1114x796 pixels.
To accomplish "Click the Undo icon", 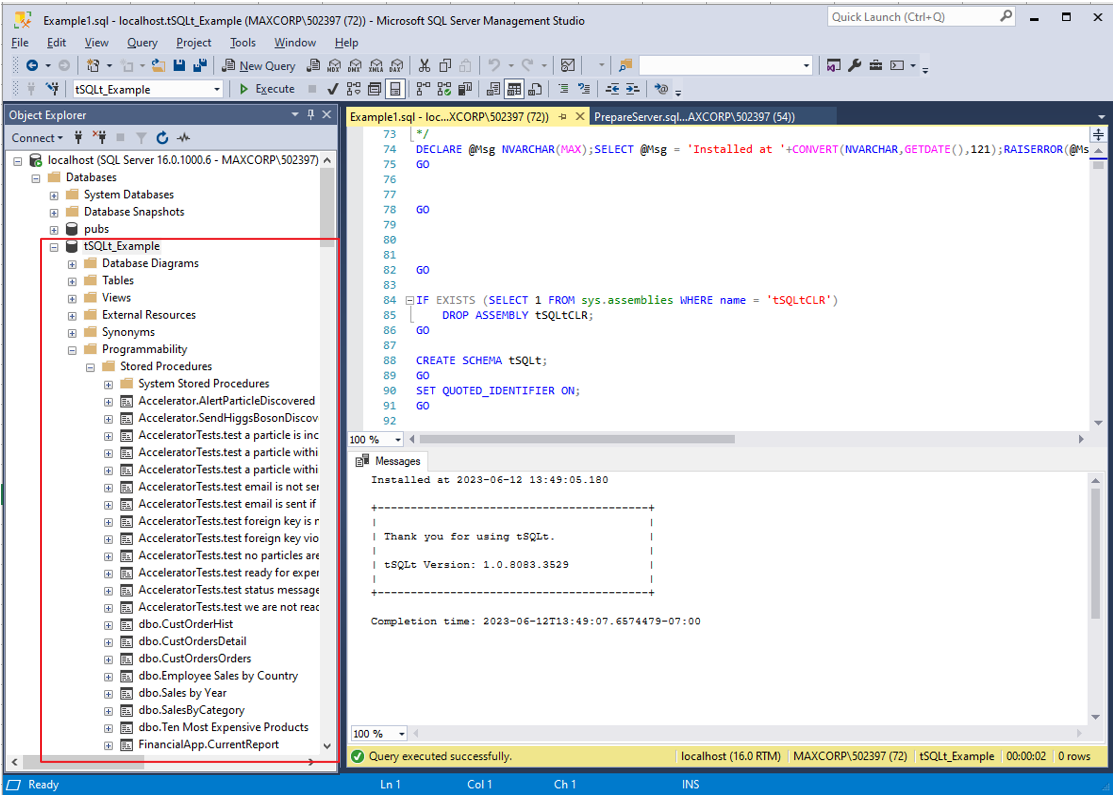I will point(493,65).
